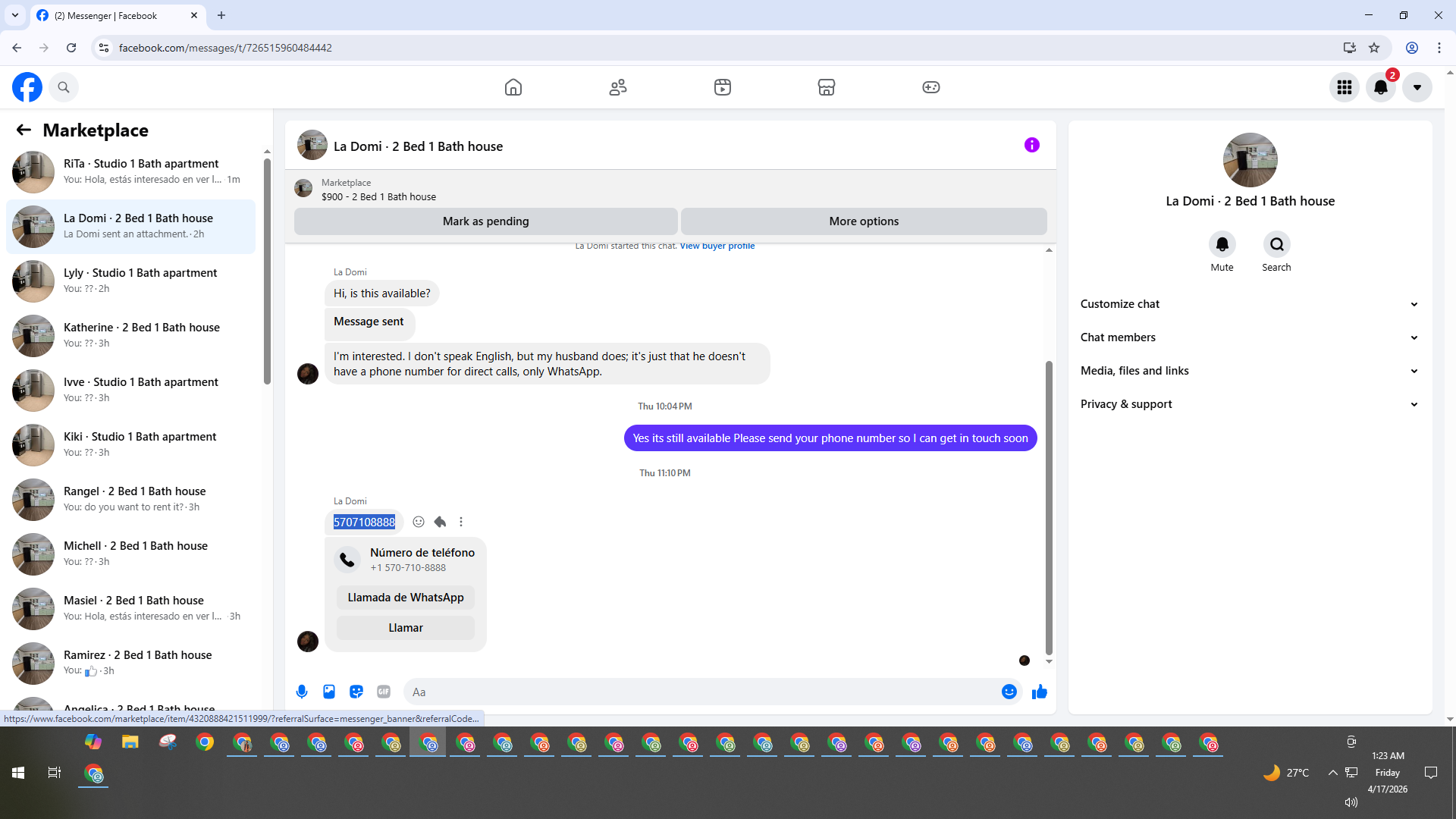Open RiTa Studio 1 Bath apartment chat

pos(130,172)
